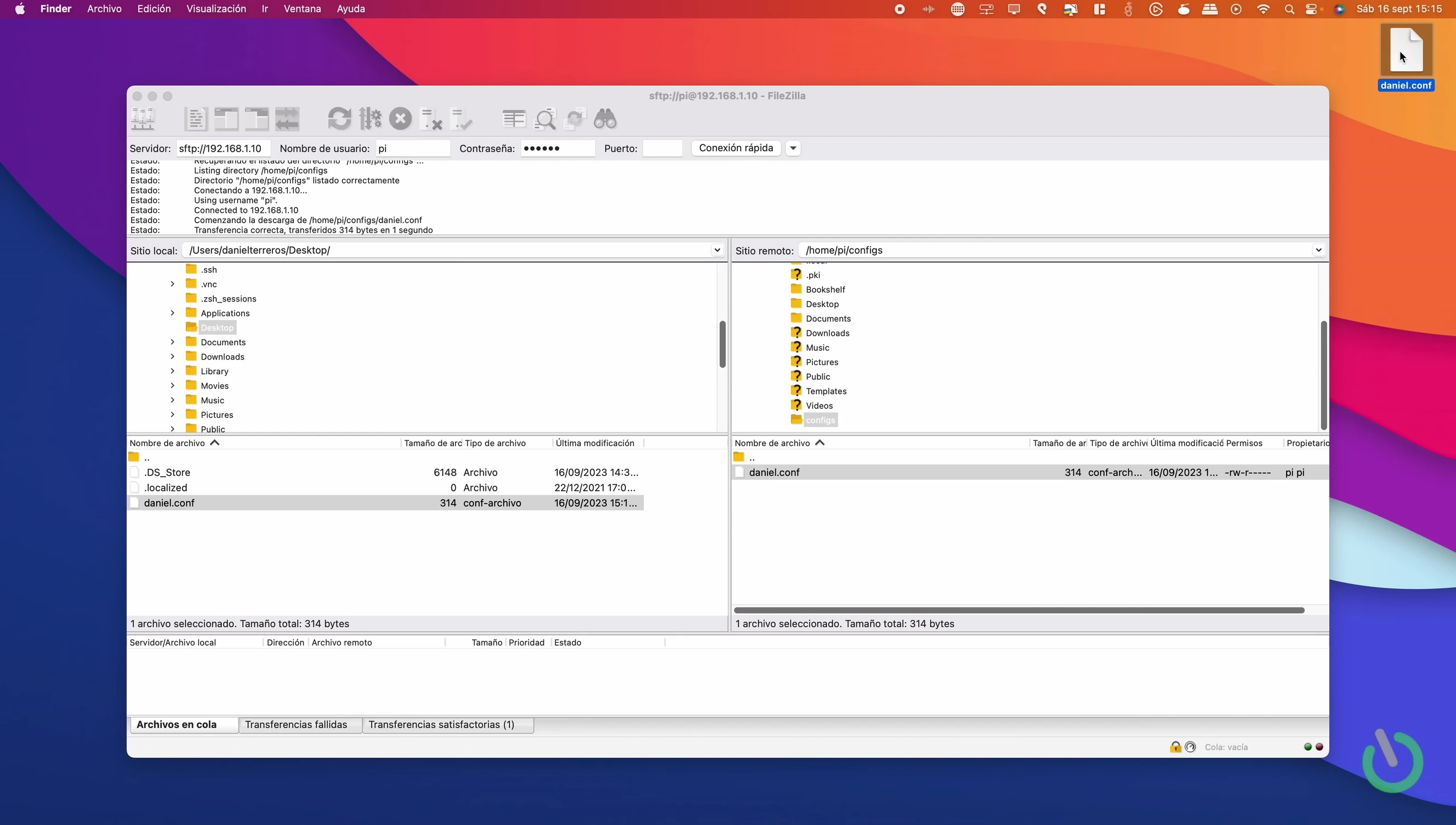Open the Archivo menu
The width and height of the screenshot is (1456, 825).
(x=104, y=9)
